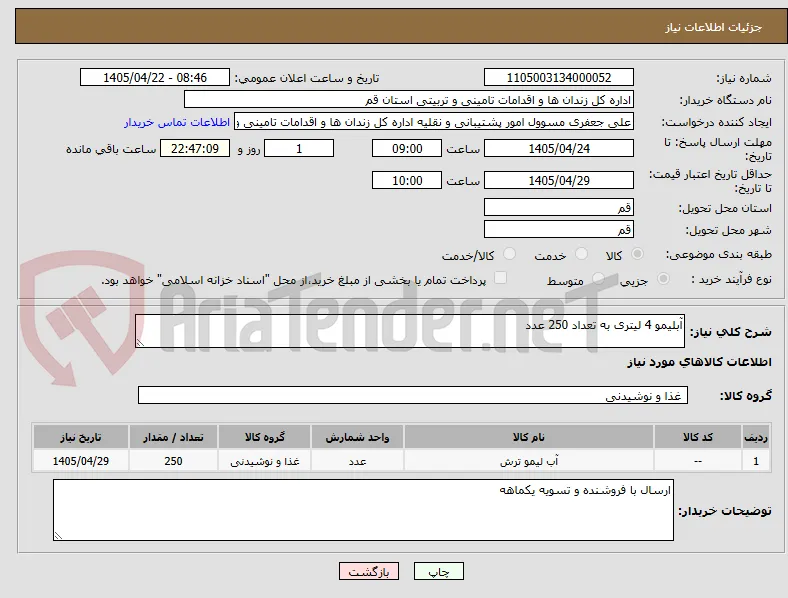Toggle the اسناد خزانه اسلامی payment checkbox

pos(501,278)
